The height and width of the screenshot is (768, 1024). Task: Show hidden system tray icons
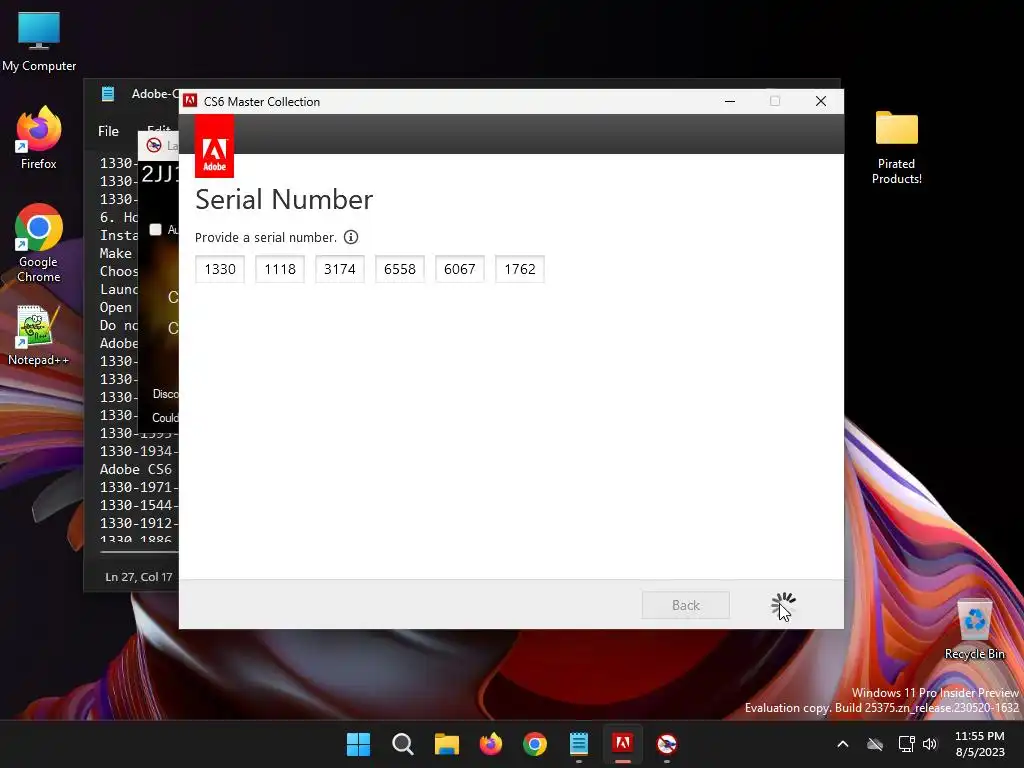[842, 744]
